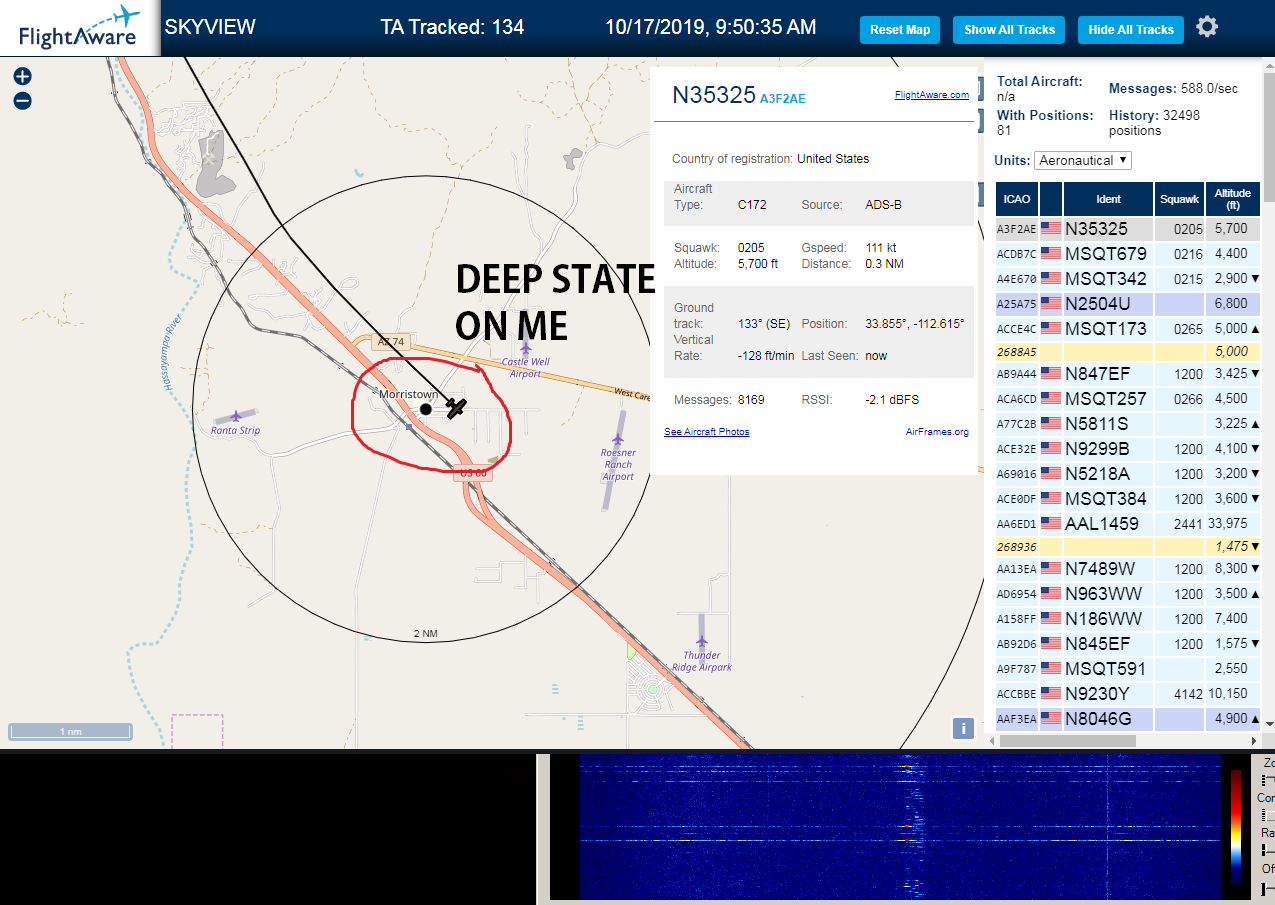Open the settings gear icon
This screenshot has height=905, width=1275.
point(1207,27)
